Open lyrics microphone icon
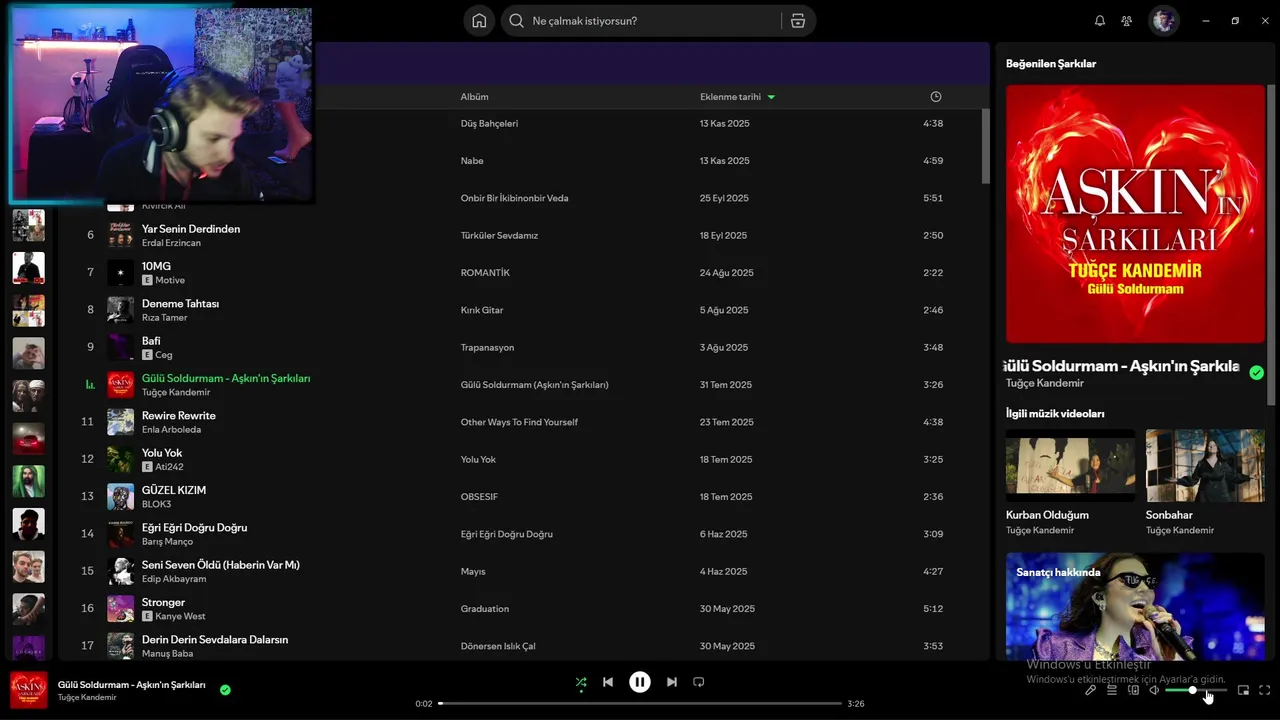This screenshot has width=1280, height=720. (x=1090, y=690)
